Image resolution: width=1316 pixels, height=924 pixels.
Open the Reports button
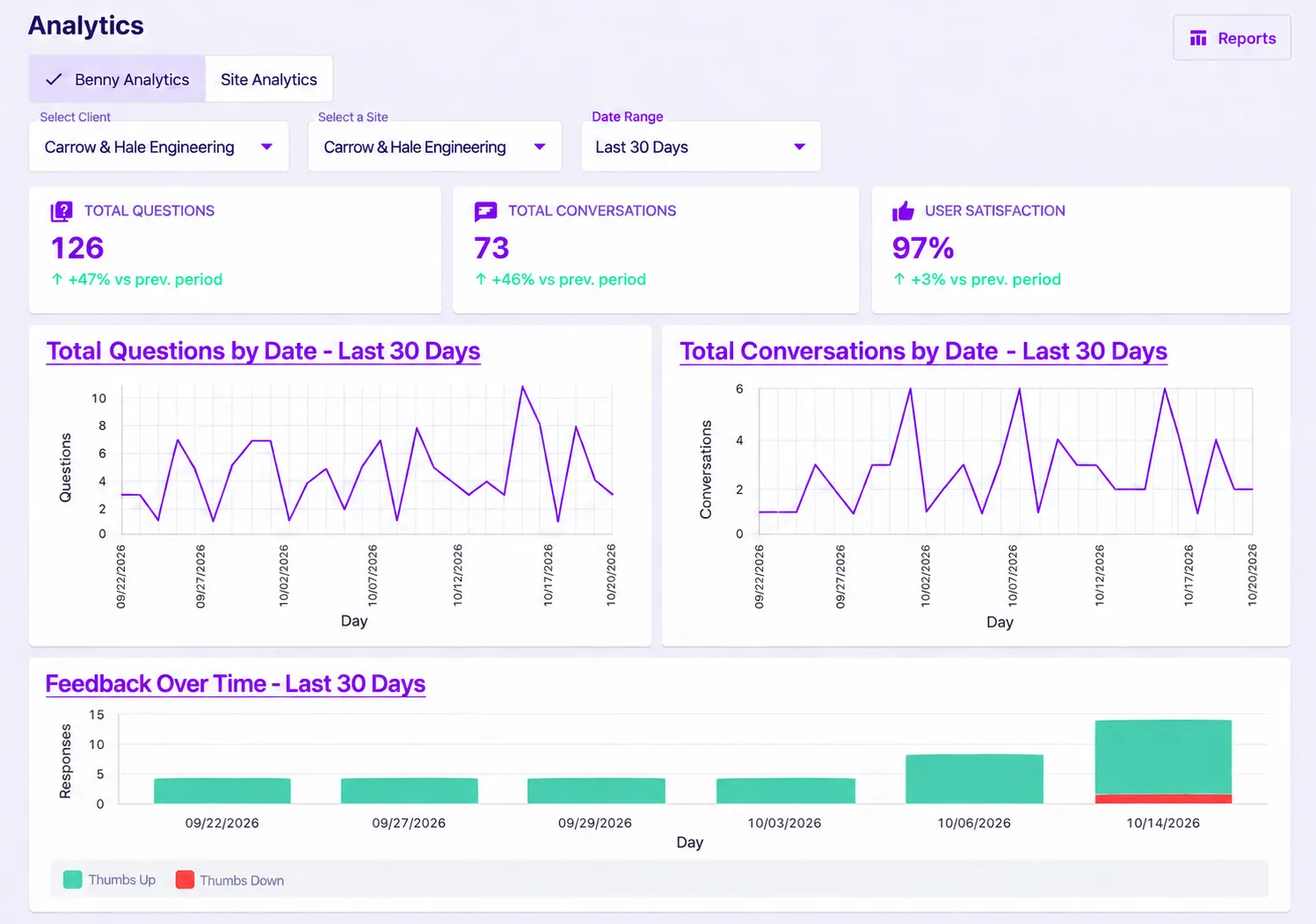click(x=1232, y=38)
